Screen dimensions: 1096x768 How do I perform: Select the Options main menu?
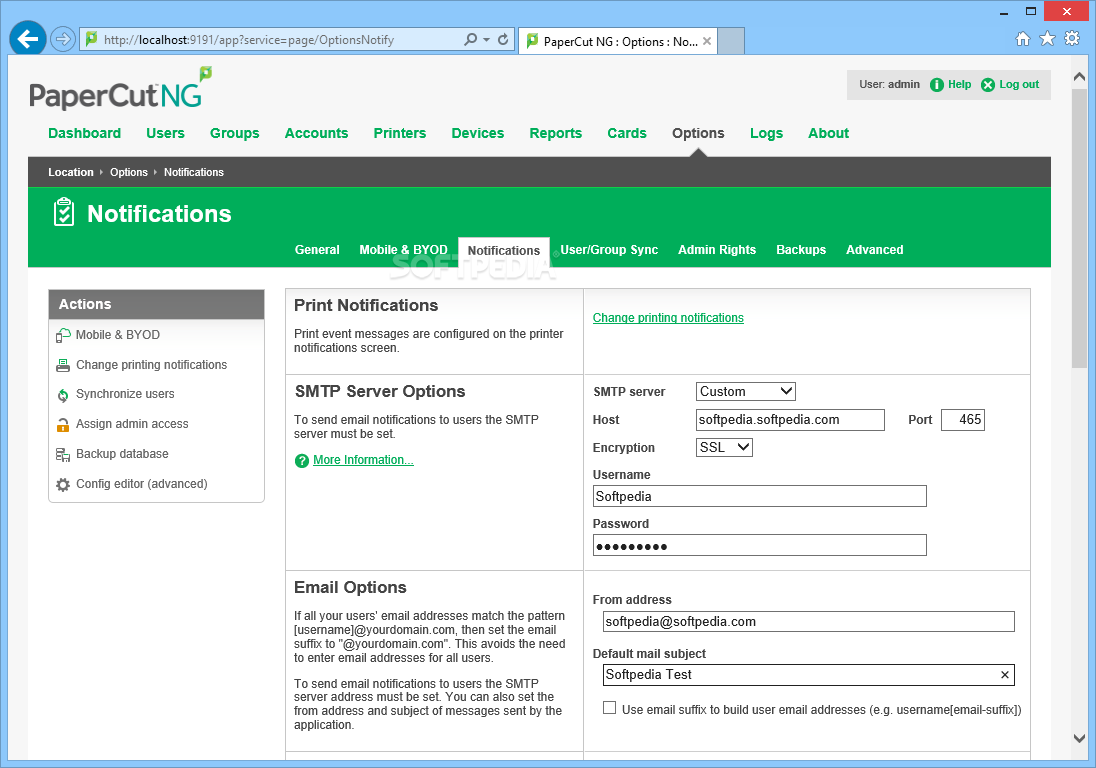click(698, 133)
